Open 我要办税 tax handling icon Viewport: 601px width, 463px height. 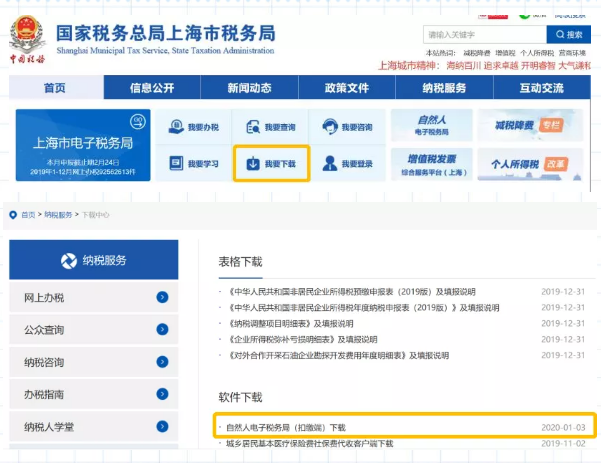point(176,126)
